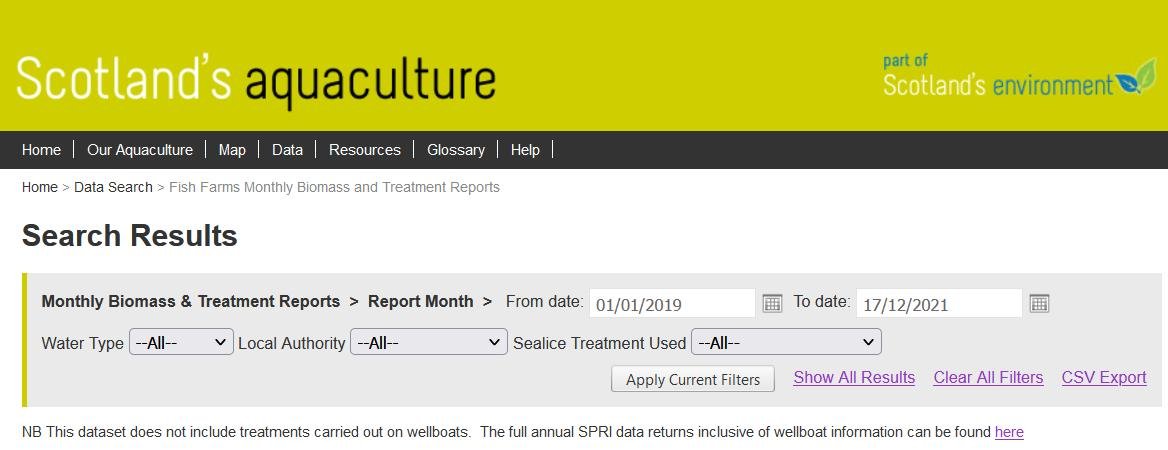Navigate to the Resources menu
This screenshot has width=1168, height=450.
[365, 150]
